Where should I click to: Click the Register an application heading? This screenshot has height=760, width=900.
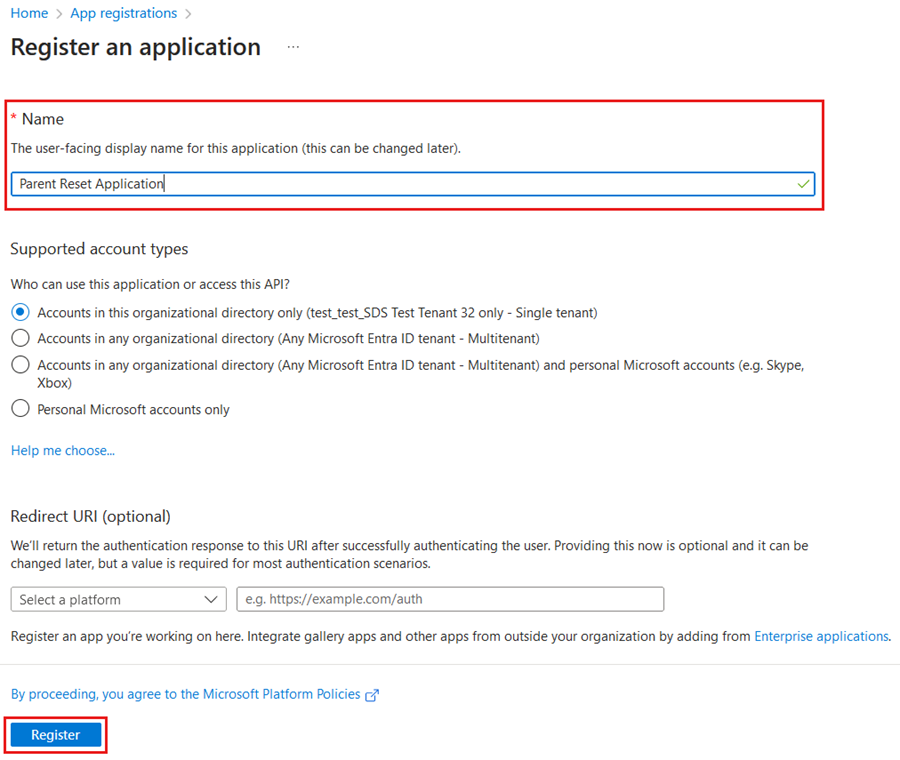pos(135,47)
